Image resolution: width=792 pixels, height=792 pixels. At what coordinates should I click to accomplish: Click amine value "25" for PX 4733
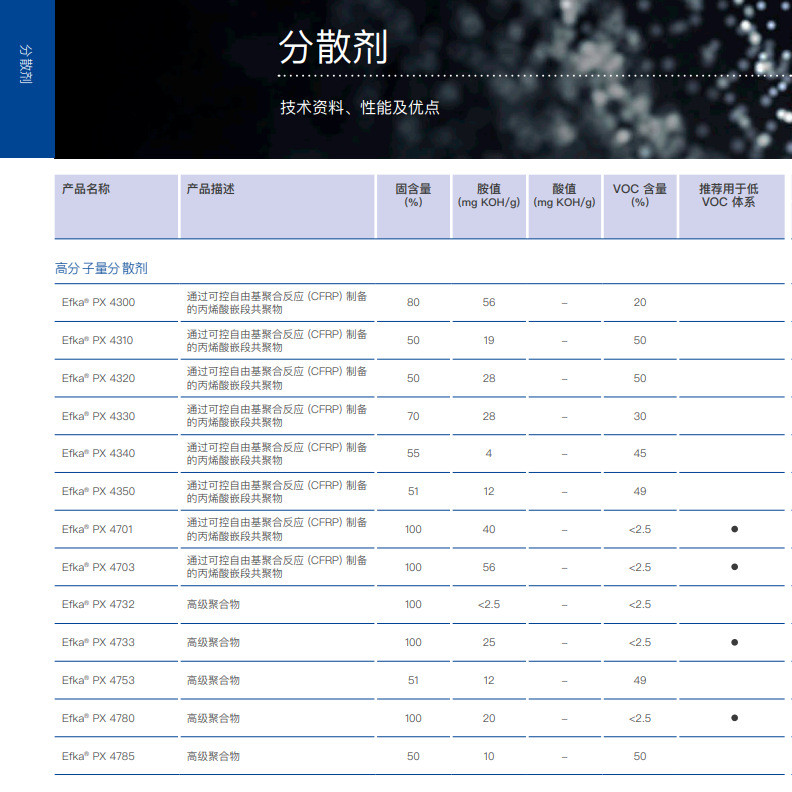coord(488,642)
